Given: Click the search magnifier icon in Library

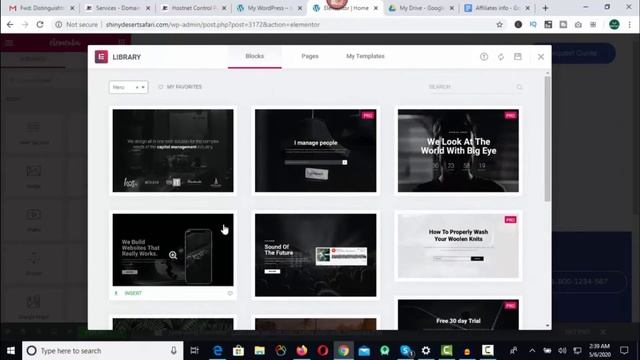Looking at the screenshot, I should click(519, 87).
